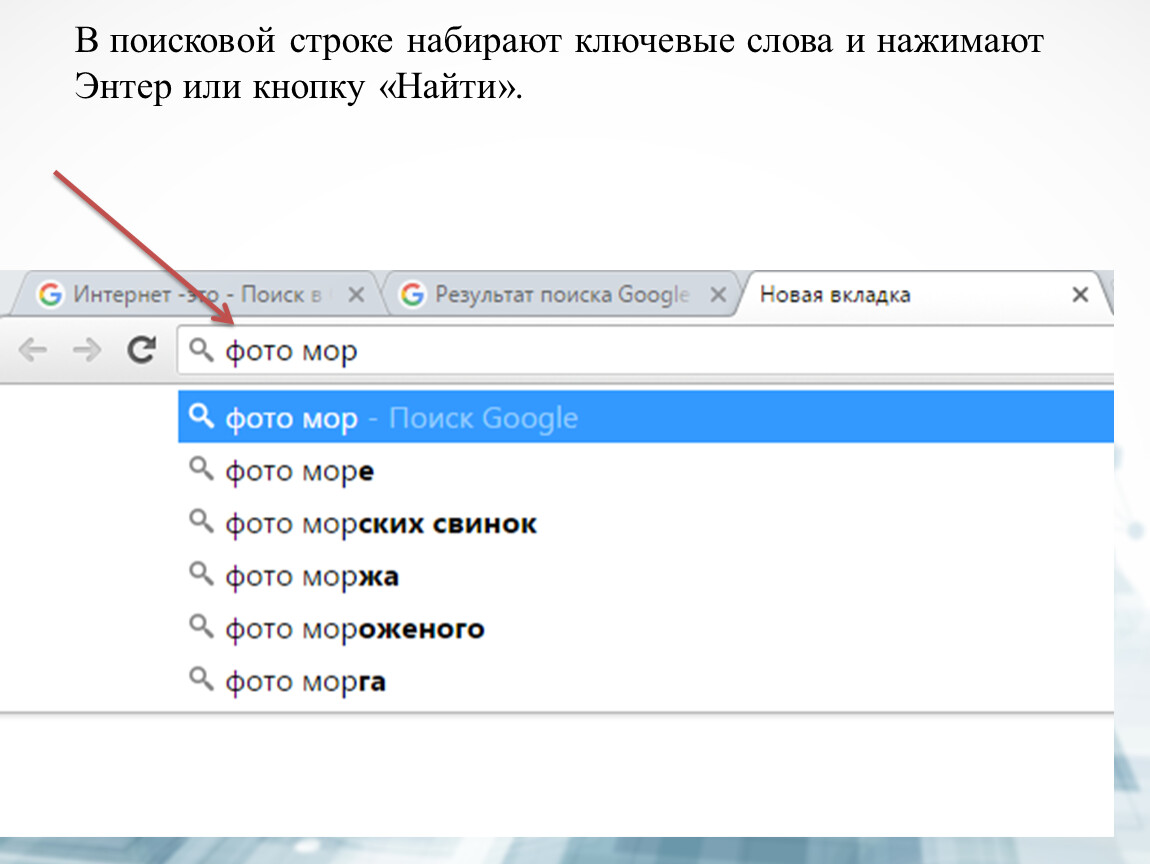Close the Результат поиска Google tab
The width and height of the screenshot is (1150, 864).
tap(719, 295)
